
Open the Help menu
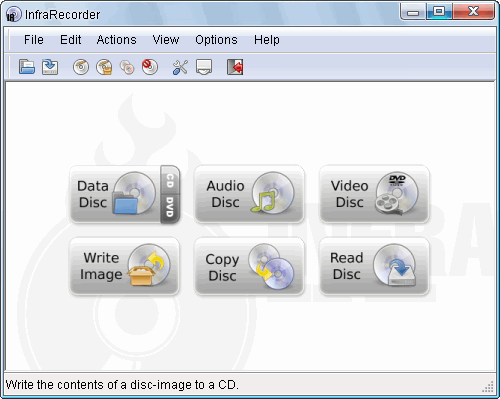tap(267, 40)
